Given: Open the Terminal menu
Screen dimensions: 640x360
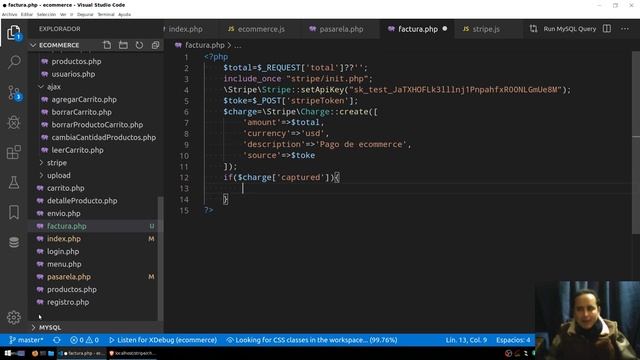Looking at the screenshot, I should coord(106,14).
